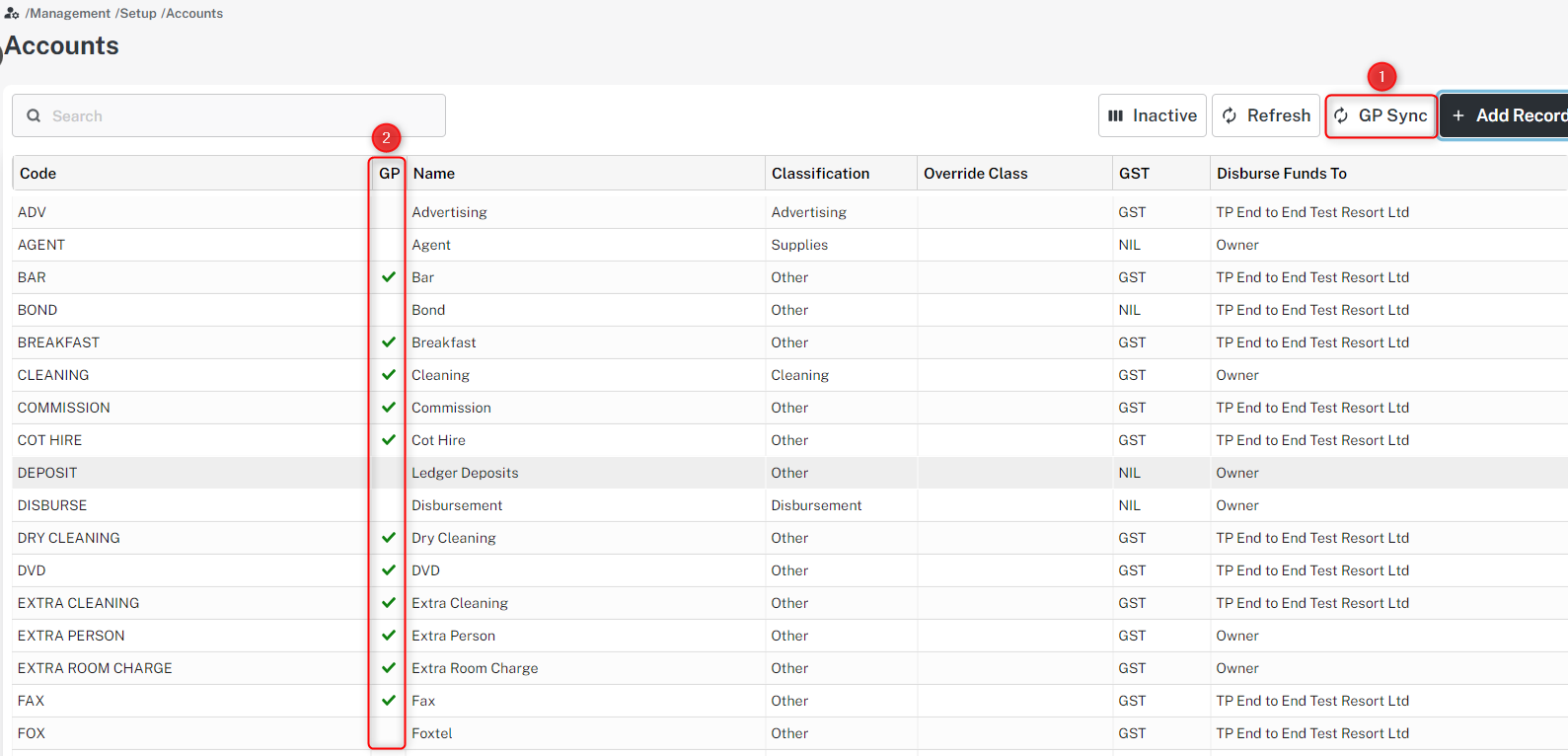
Task: Click the name Cot Hire
Action: pyautogui.click(x=438, y=440)
